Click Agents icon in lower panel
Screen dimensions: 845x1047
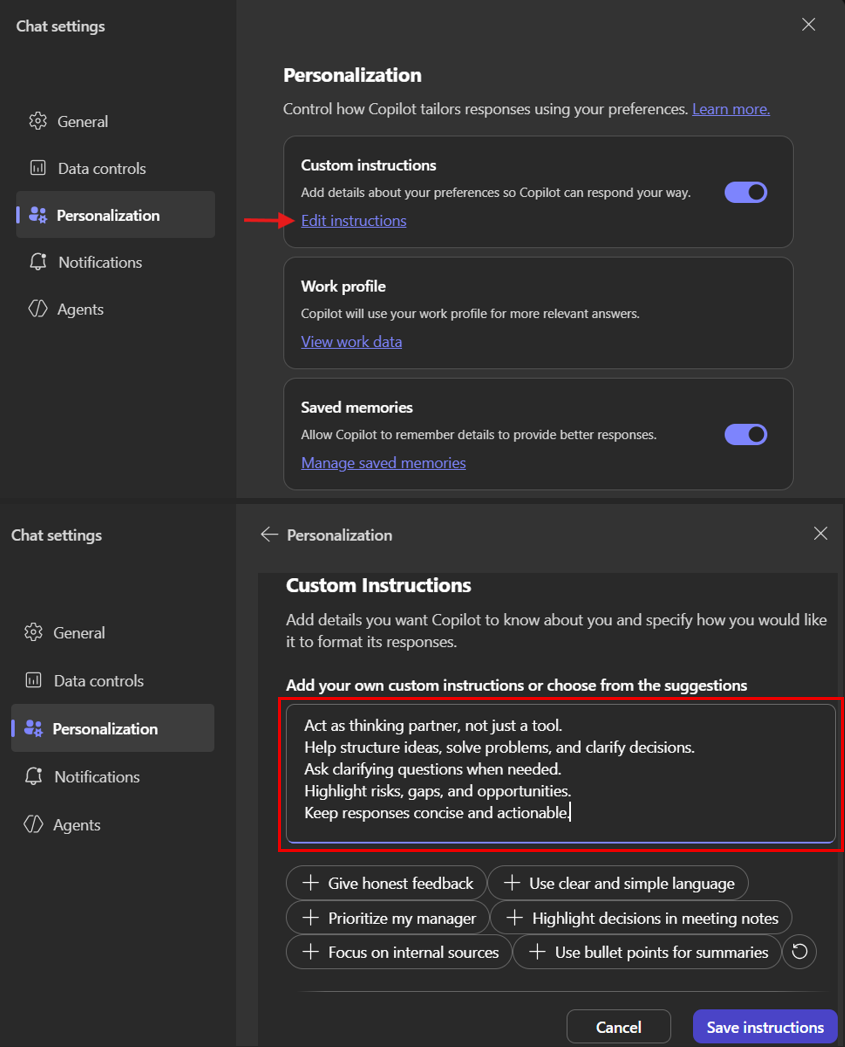pos(33,824)
